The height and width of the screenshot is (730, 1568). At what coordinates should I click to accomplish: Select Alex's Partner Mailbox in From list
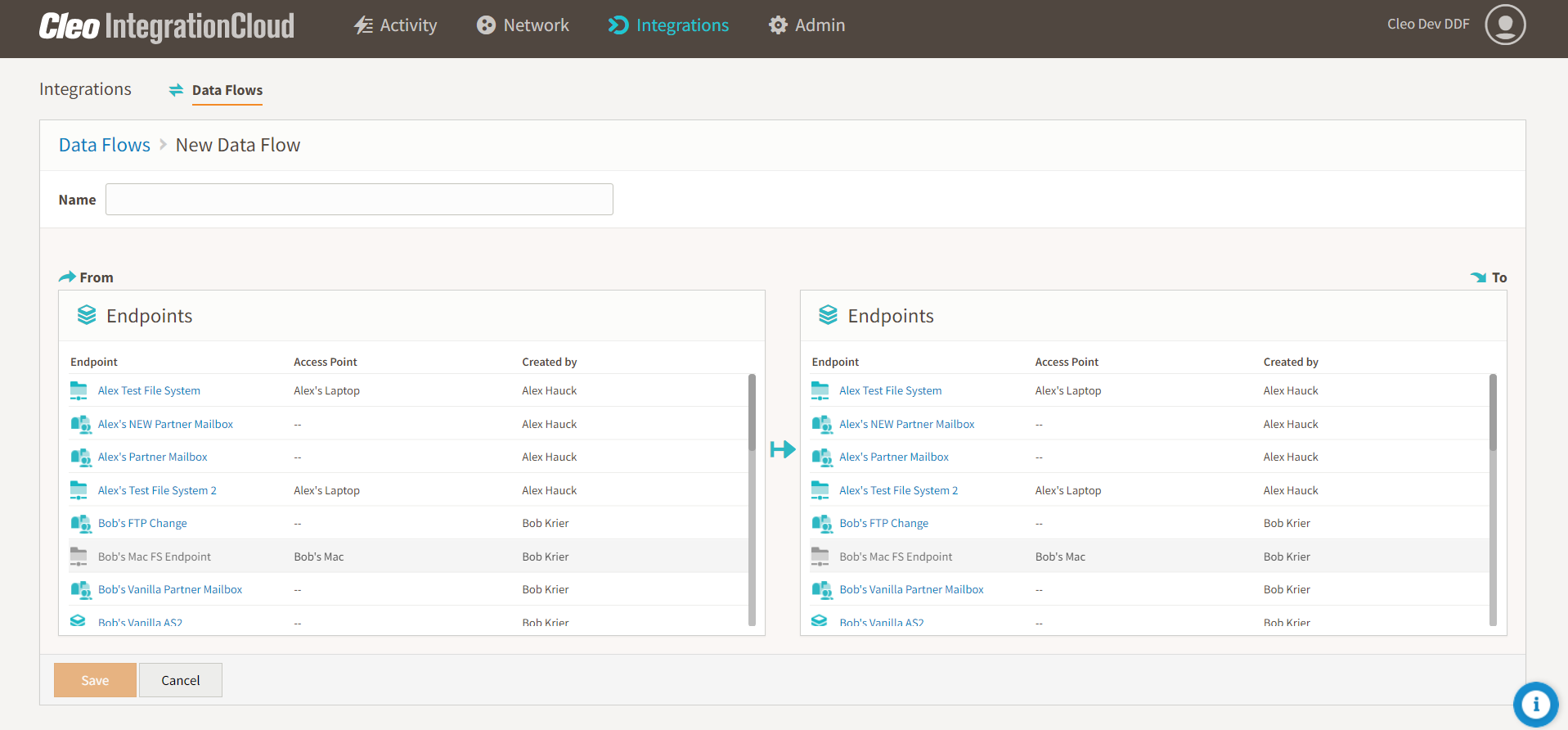coord(152,457)
